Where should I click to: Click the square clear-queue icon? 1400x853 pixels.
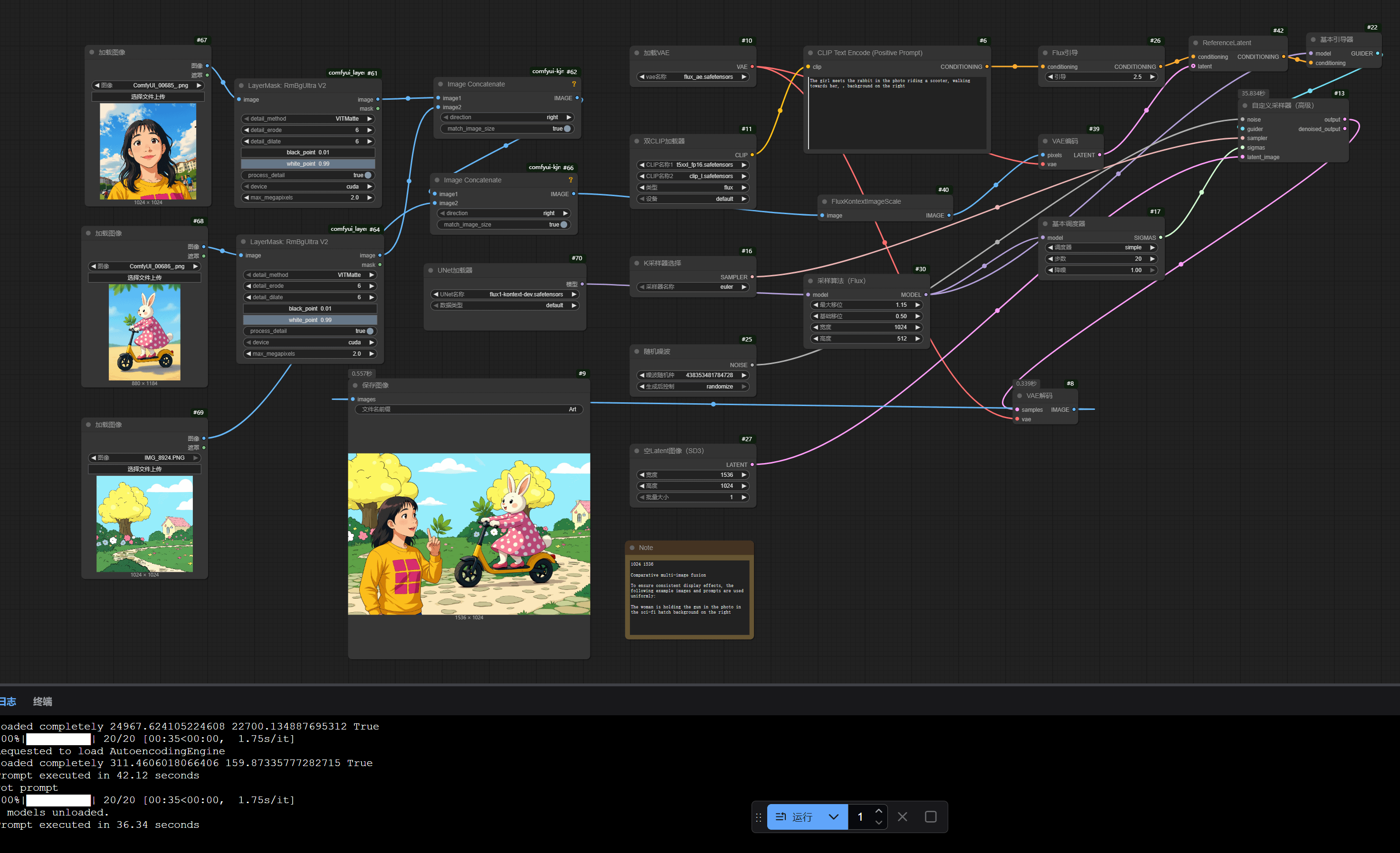click(931, 816)
